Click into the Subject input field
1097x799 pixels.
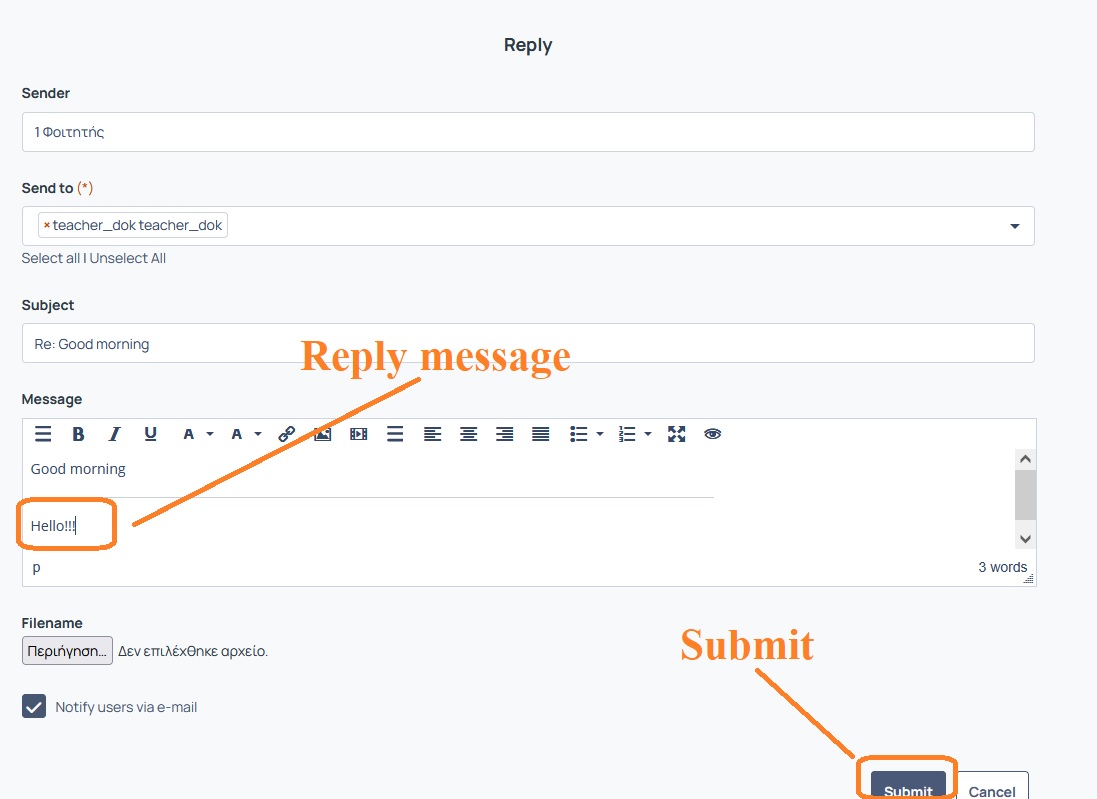coord(527,343)
